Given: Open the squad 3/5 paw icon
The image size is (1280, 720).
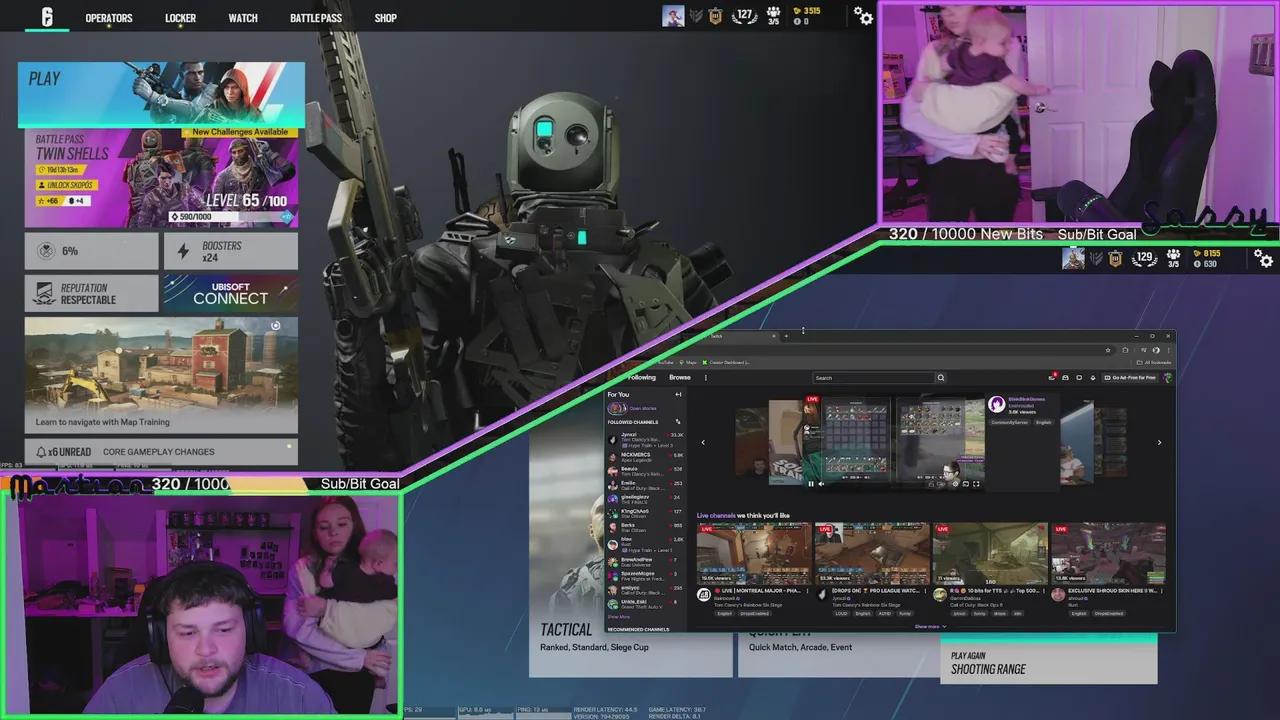Looking at the screenshot, I should coord(773,16).
